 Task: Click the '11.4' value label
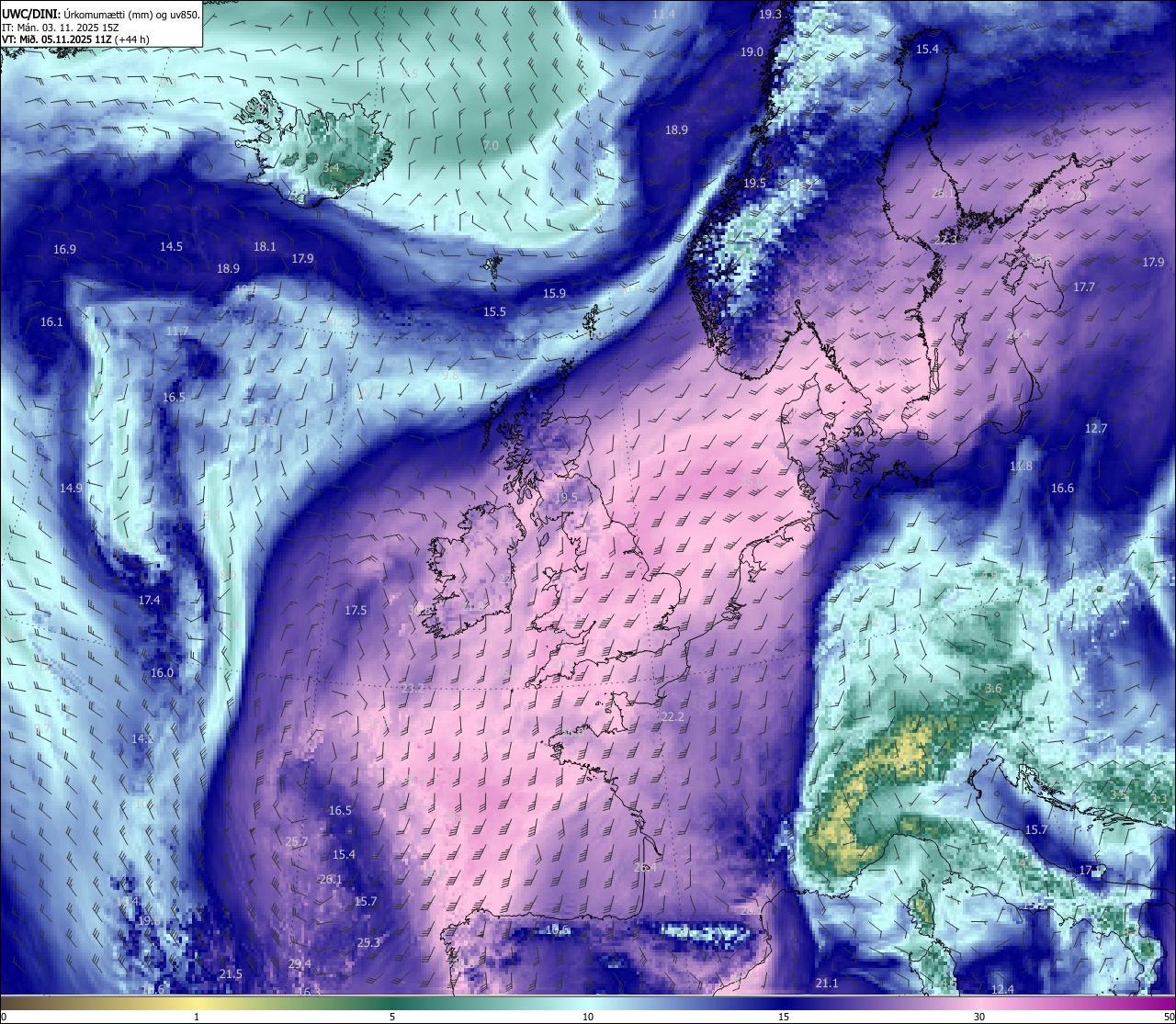pos(663,15)
